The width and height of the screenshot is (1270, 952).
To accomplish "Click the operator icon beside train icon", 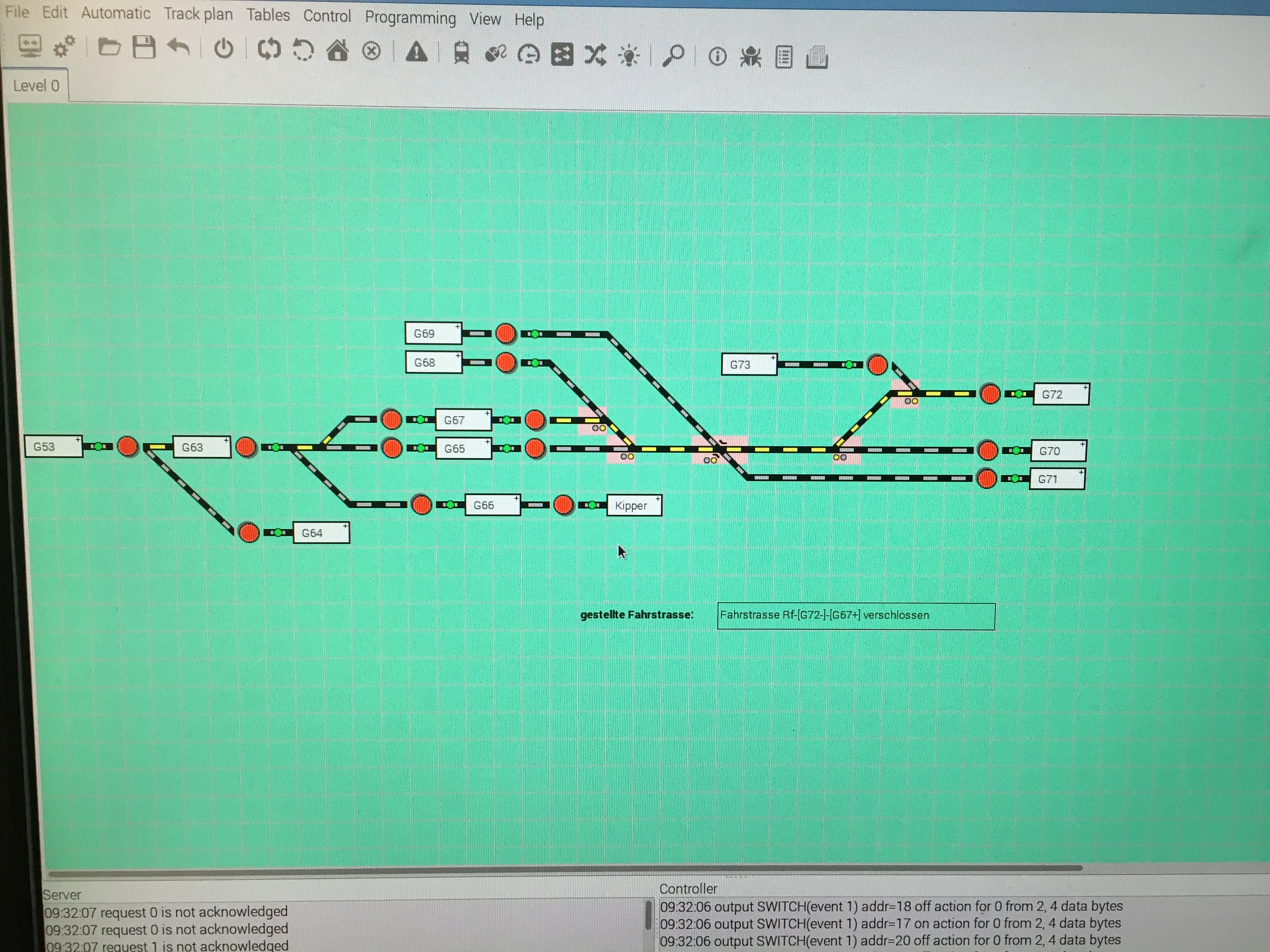I will (x=495, y=54).
